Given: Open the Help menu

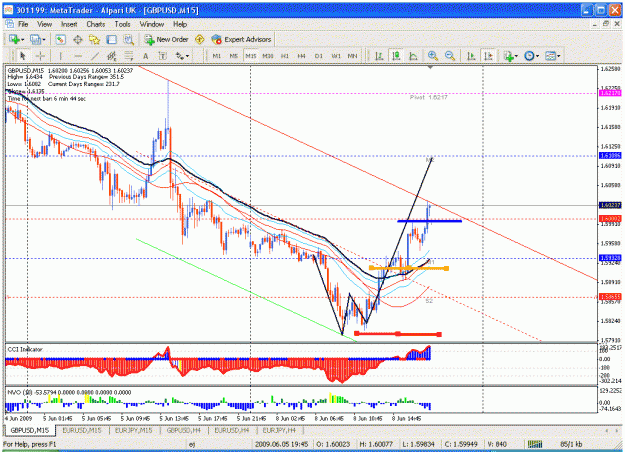Looking at the screenshot, I should [x=180, y=24].
